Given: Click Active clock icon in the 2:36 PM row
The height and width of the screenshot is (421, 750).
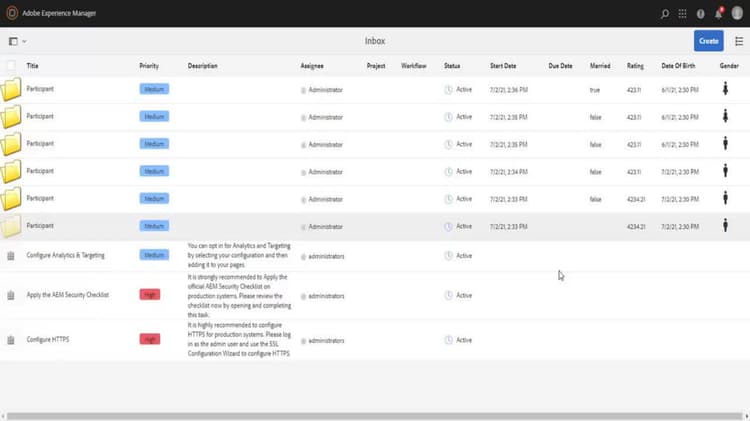Looking at the screenshot, I should click(448, 89).
